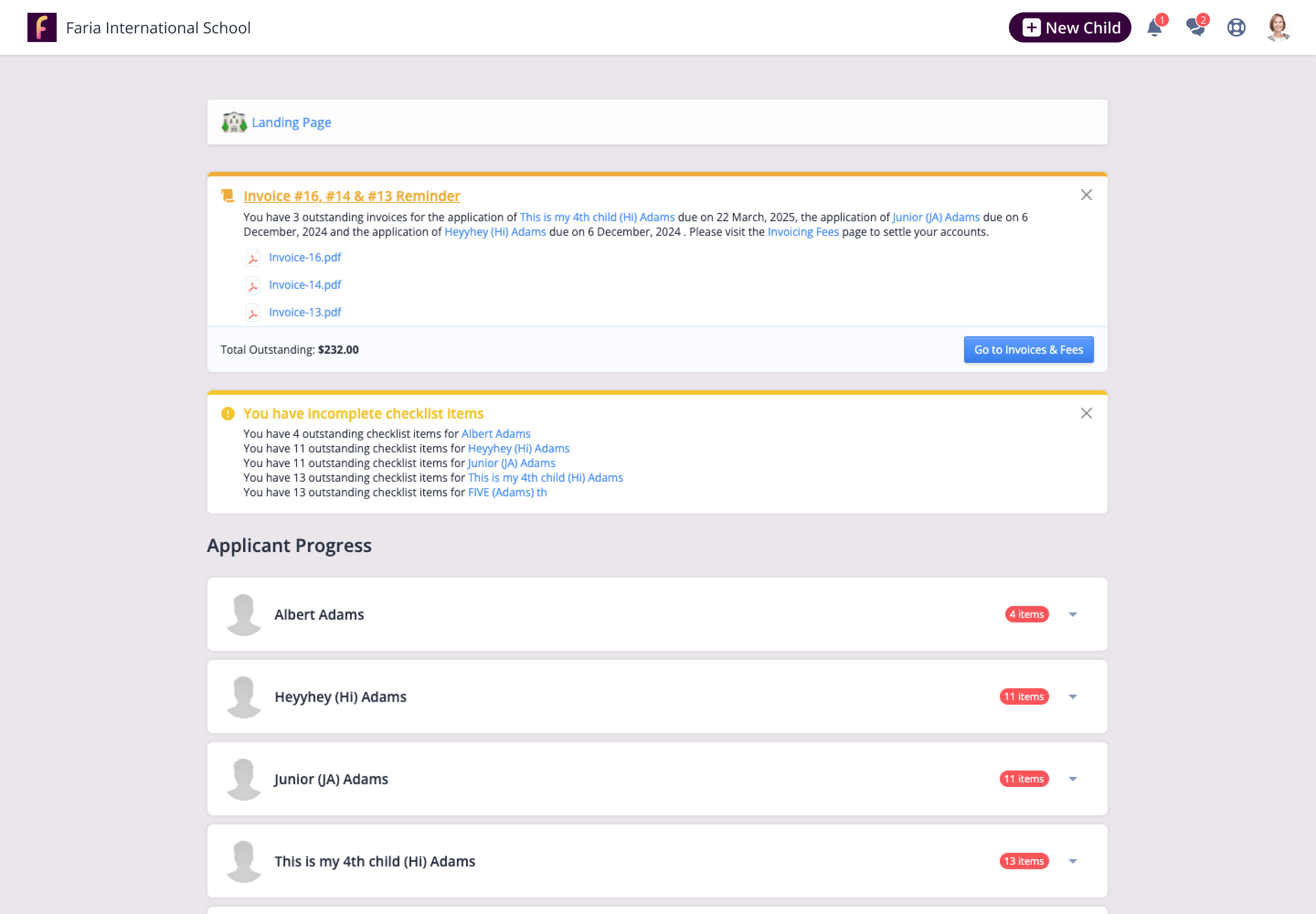Viewport: 1316px width, 914px height.
Task: Click the notifications bell icon
Action: [1154, 27]
